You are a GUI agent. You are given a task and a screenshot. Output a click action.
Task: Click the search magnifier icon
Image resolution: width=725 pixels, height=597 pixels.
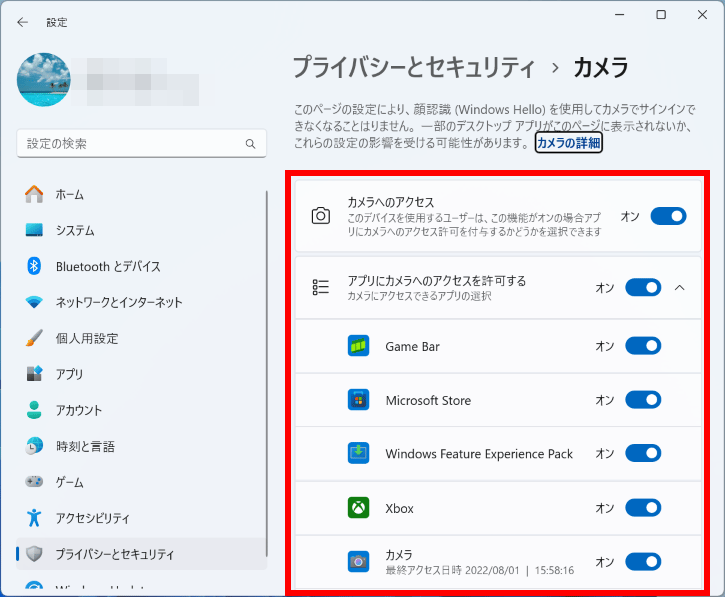(250, 144)
